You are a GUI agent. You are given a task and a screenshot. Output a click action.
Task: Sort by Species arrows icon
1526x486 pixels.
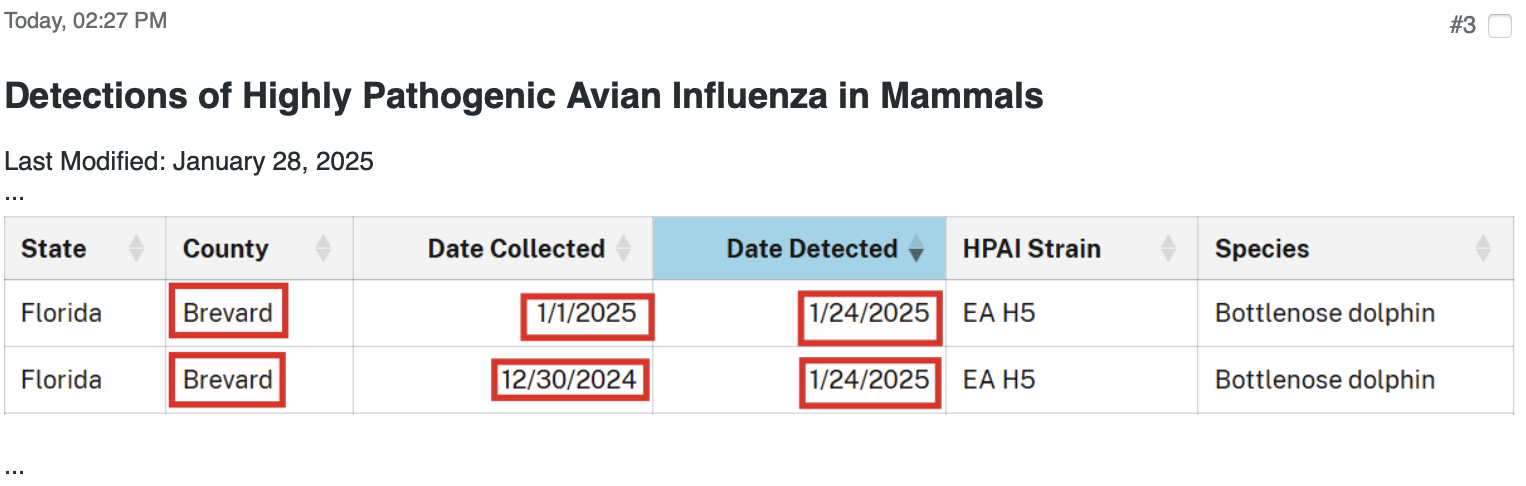point(1483,248)
